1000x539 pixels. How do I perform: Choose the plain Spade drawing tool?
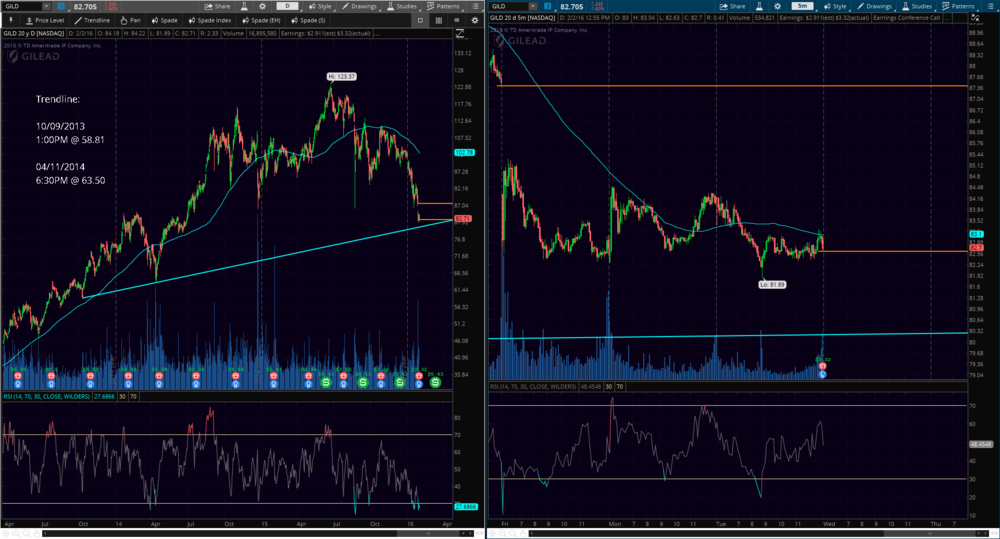(x=165, y=20)
